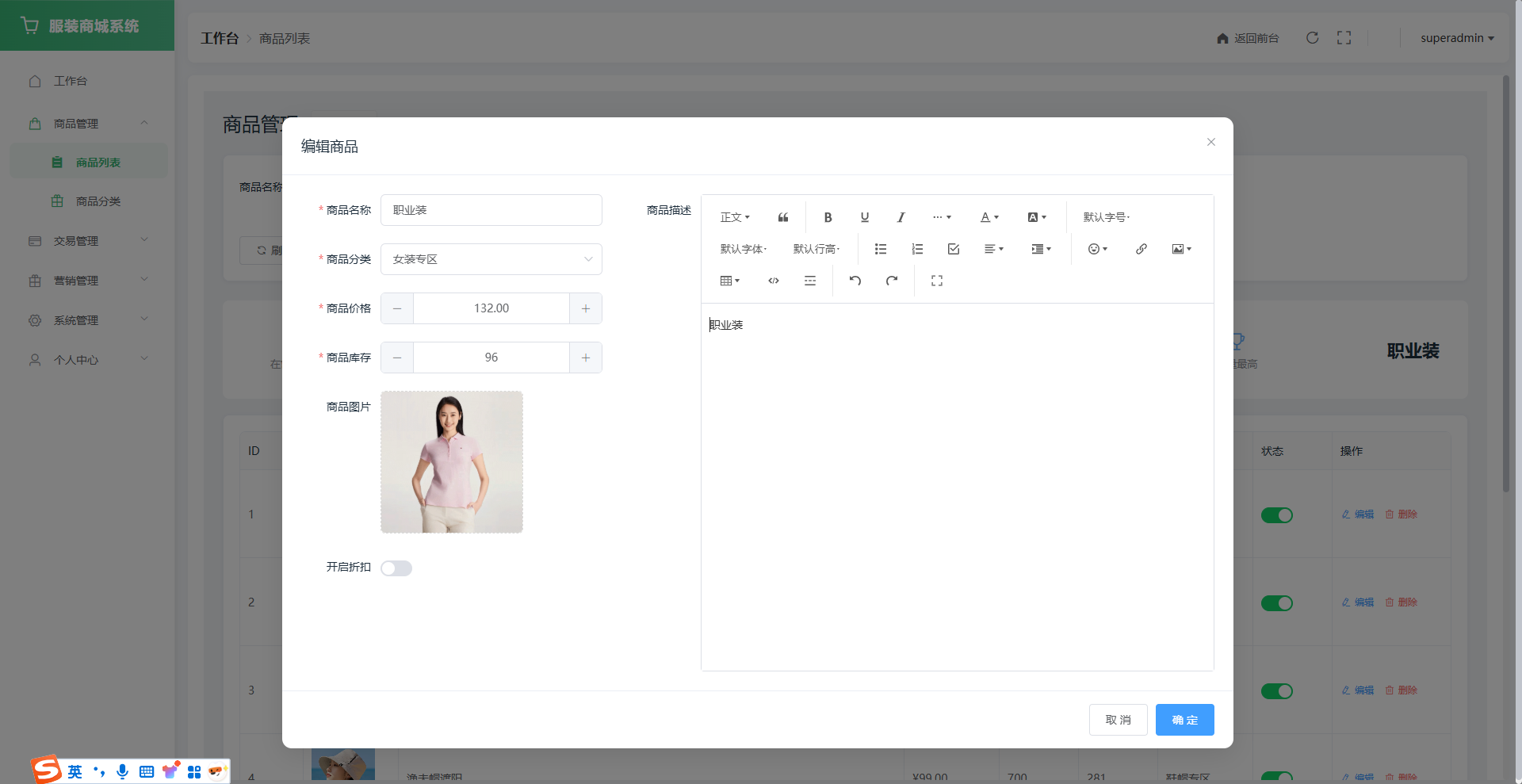1522x784 pixels.
Task: Open the 商品分类 dropdown showing 女装专区
Action: (491, 259)
